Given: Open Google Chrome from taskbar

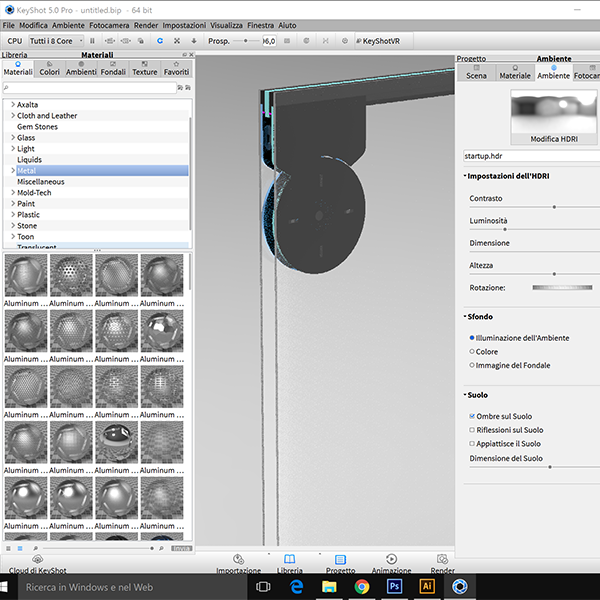Looking at the screenshot, I should click(362, 587).
